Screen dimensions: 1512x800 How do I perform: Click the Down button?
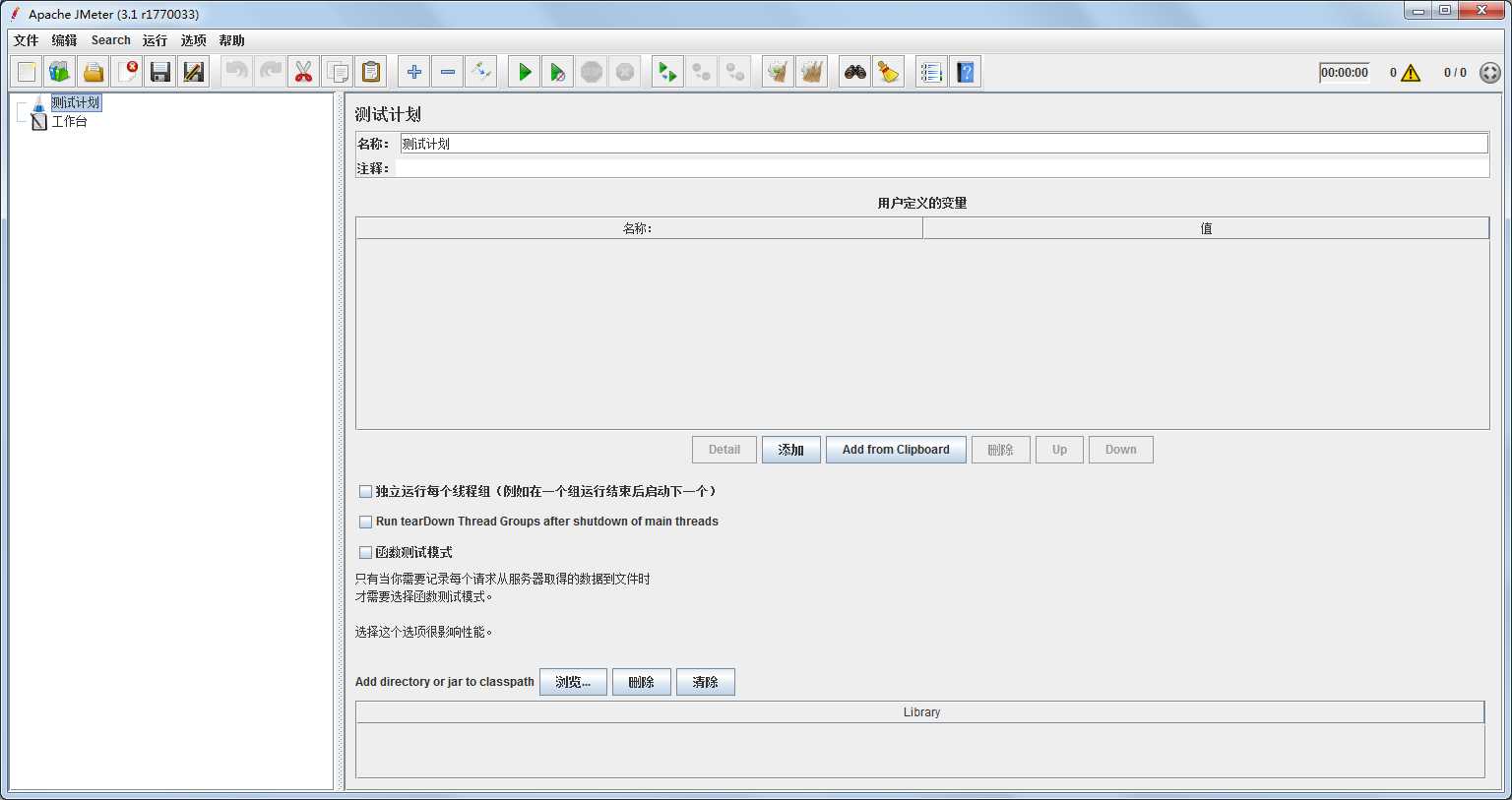click(x=1121, y=450)
